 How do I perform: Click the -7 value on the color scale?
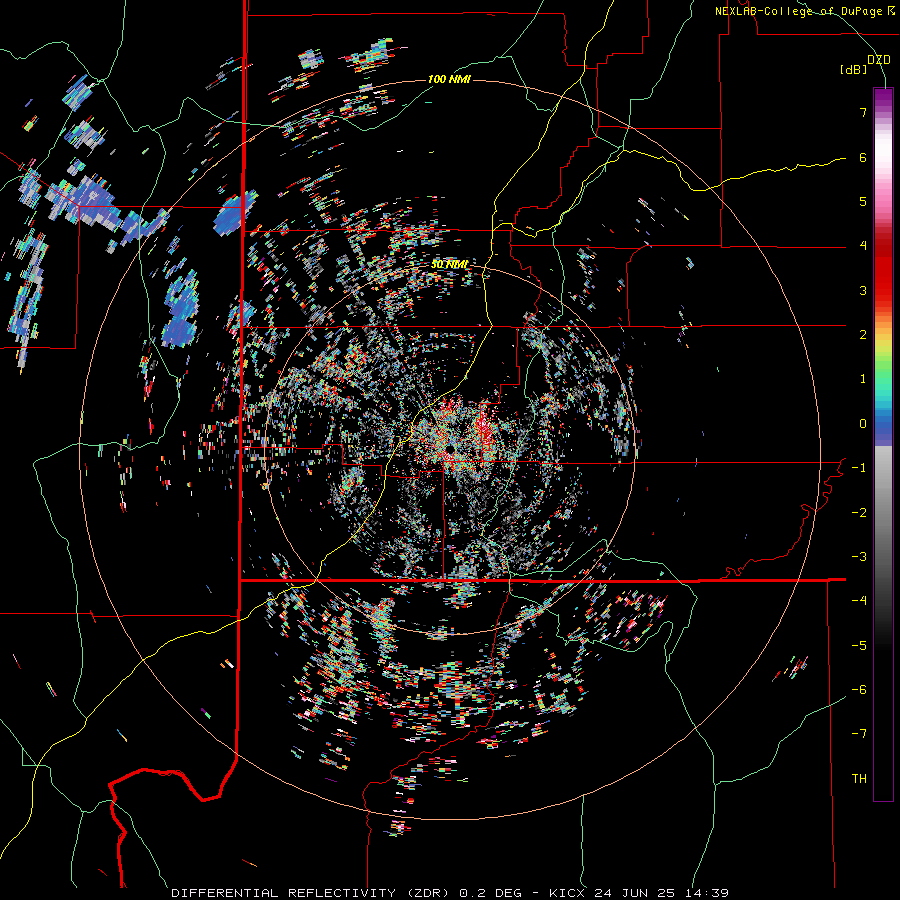(859, 734)
